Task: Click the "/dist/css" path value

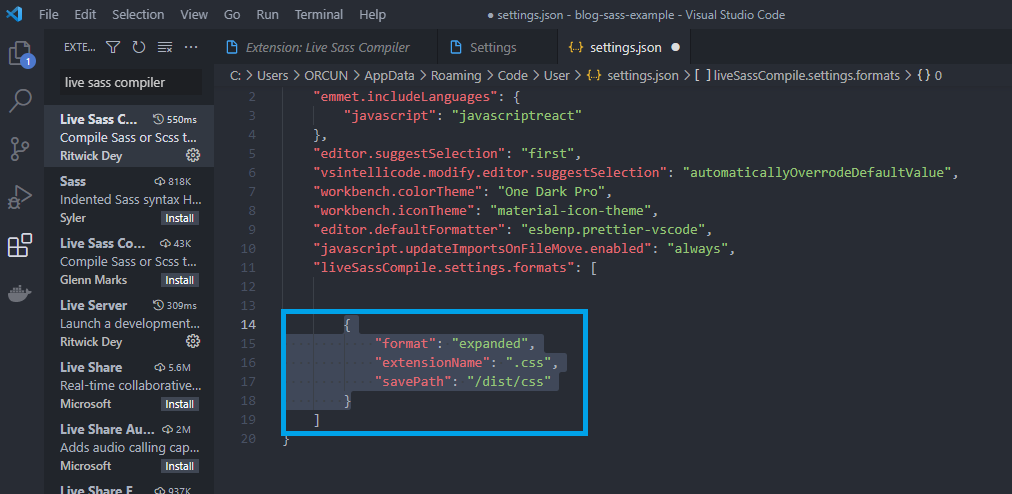Action: (x=509, y=382)
